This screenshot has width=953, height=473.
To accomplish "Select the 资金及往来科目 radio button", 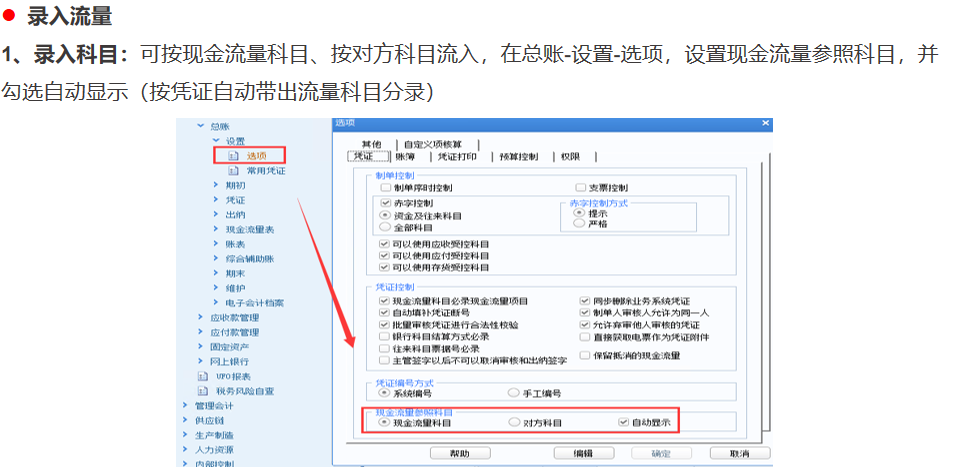I will tap(385, 215).
